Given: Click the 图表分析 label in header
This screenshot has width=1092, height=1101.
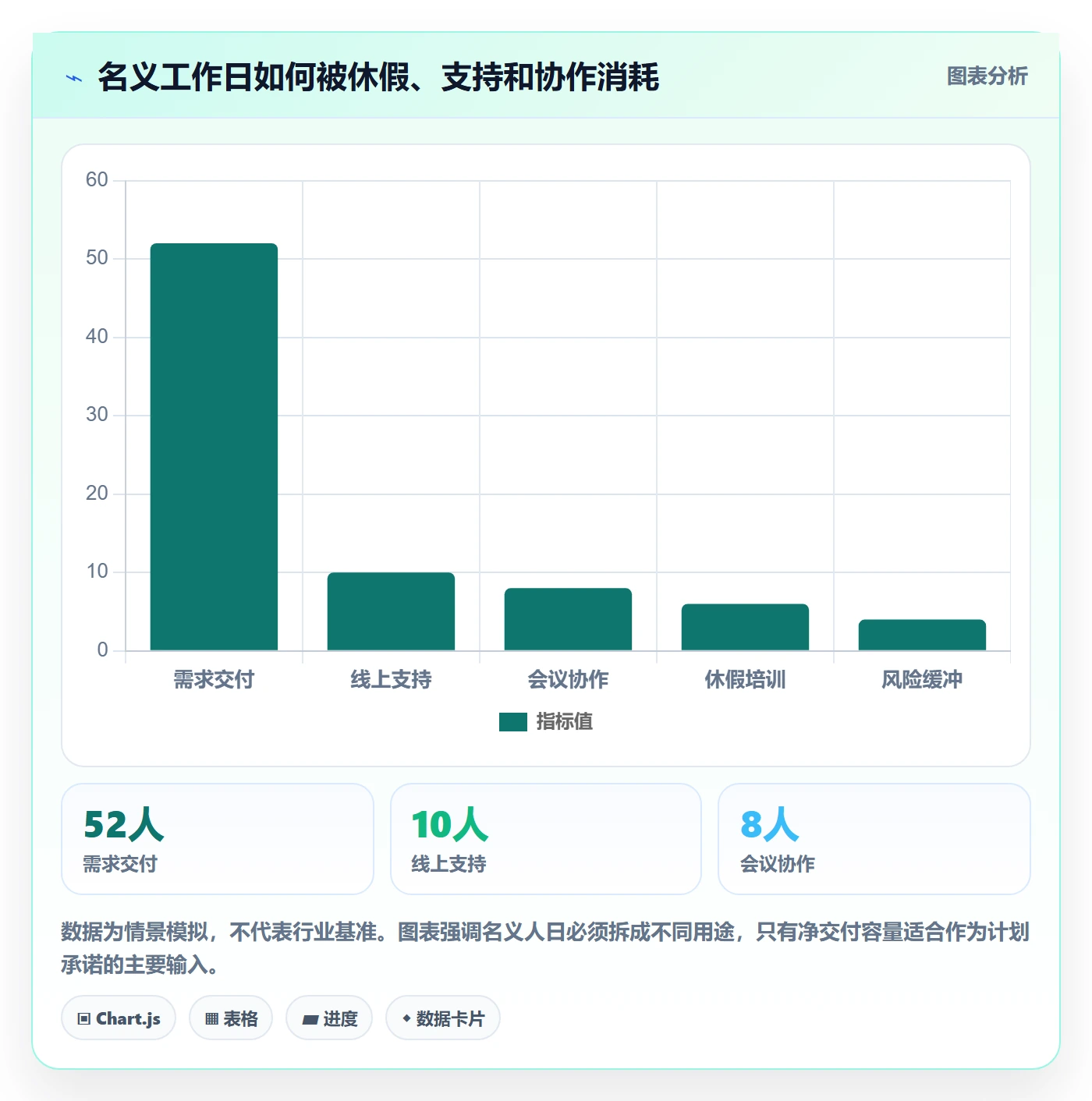Looking at the screenshot, I should (x=987, y=76).
